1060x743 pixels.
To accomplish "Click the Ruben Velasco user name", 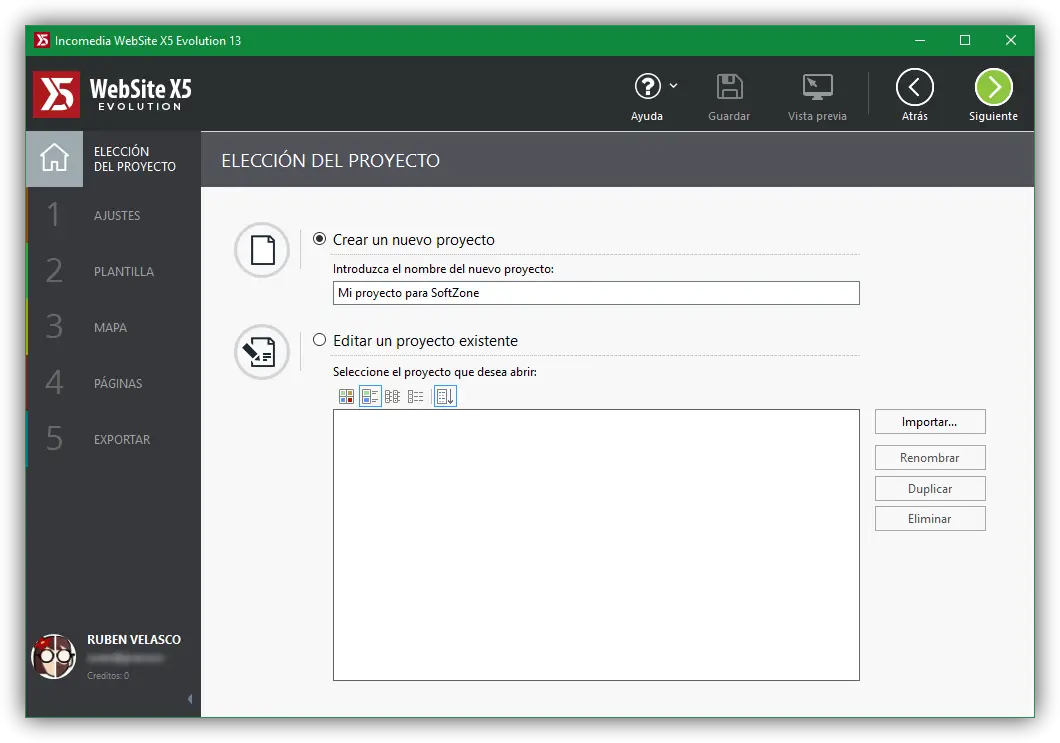I will (134, 640).
